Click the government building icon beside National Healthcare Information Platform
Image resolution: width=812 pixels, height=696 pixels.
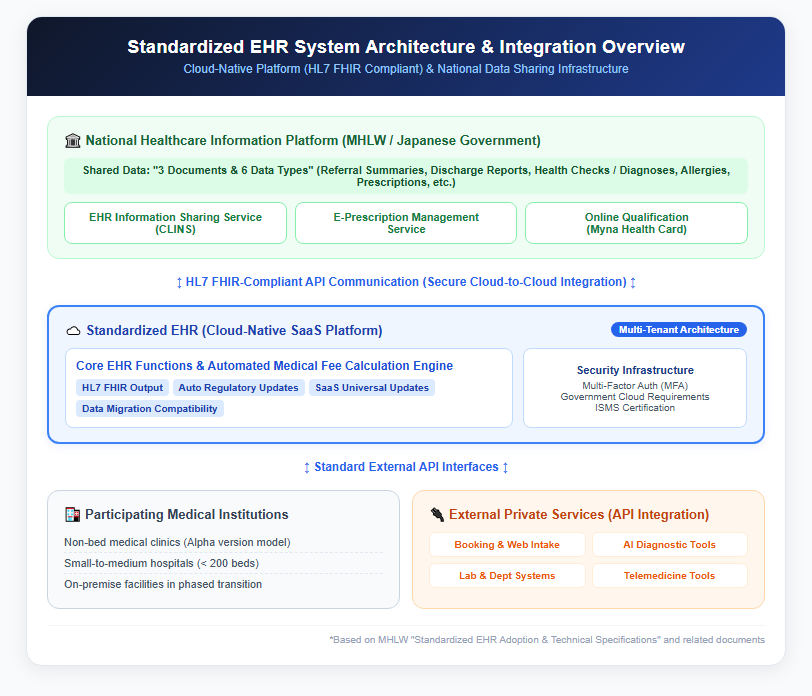pos(72,141)
